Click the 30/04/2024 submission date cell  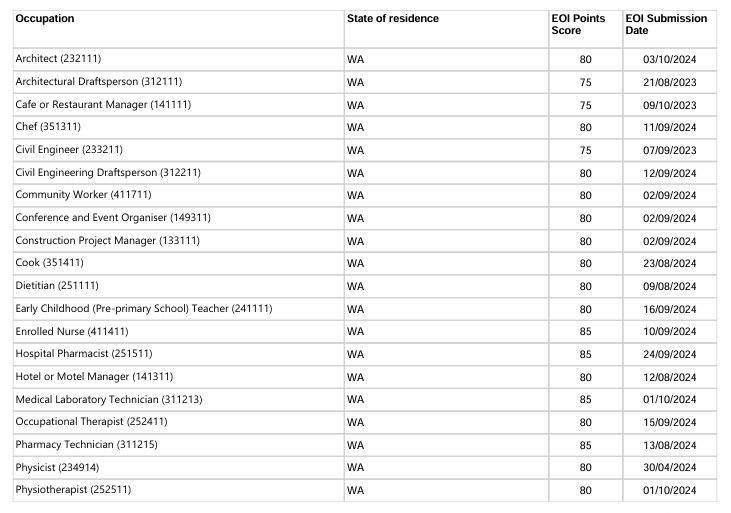[670, 467]
